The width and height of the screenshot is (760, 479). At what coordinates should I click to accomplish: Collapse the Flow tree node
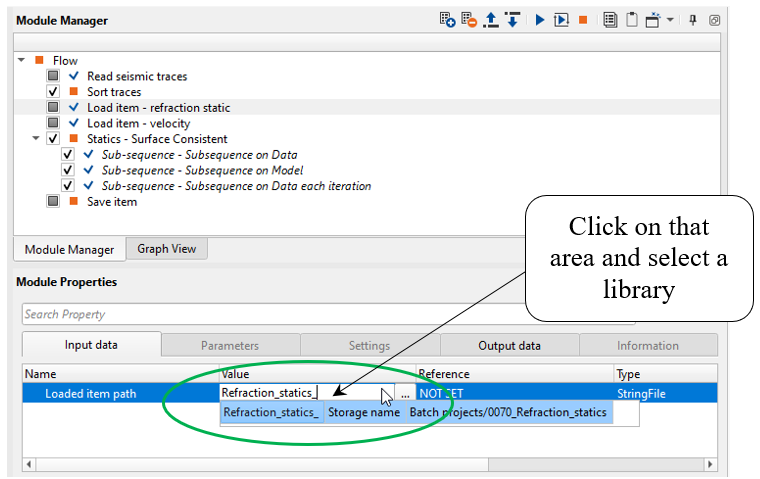coord(22,60)
